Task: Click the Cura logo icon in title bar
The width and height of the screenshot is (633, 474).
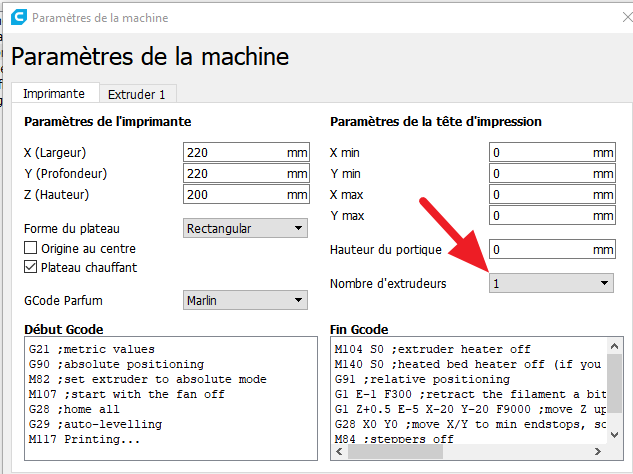Action: (x=17, y=18)
